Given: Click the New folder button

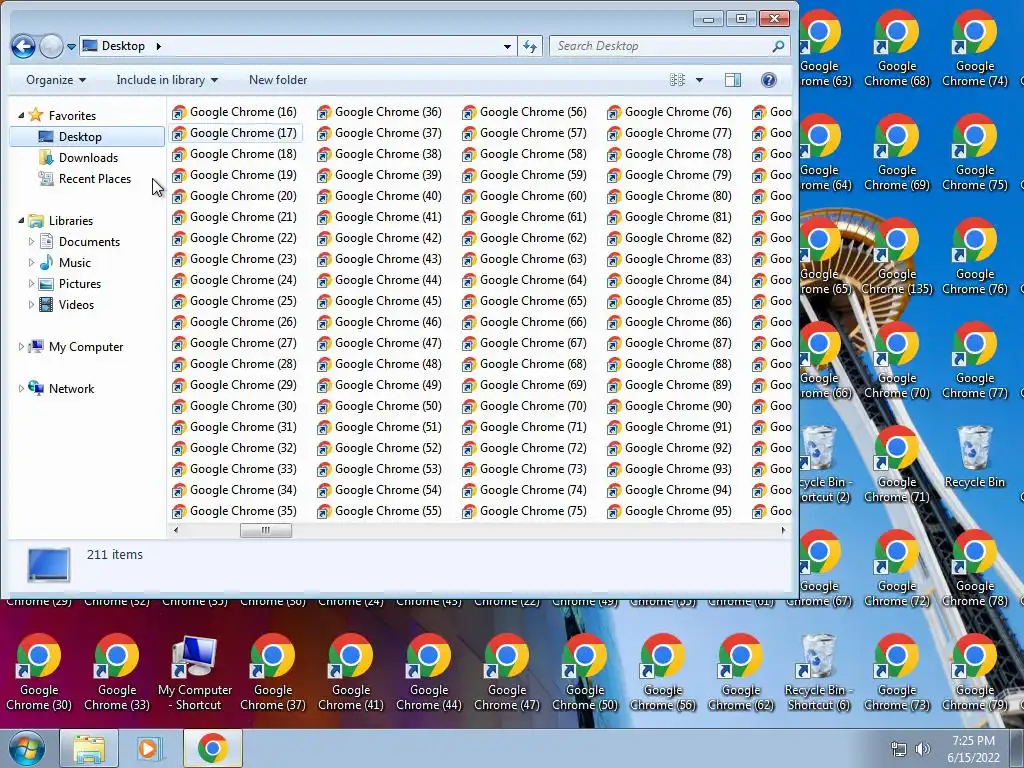Looking at the screenshot, I should click(x=278, y=80).
